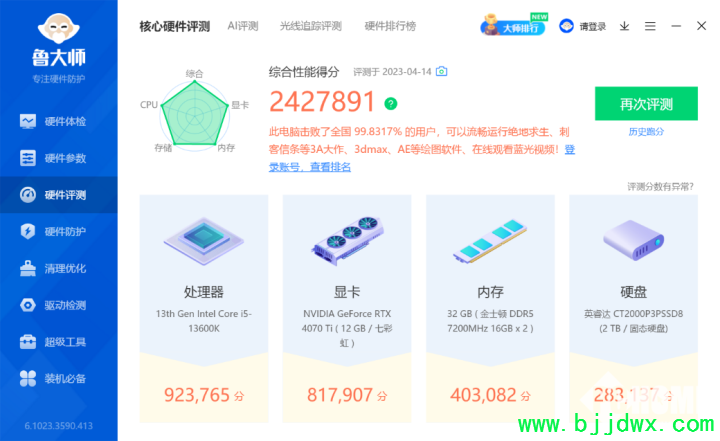The width and height of the screenshot is (720, 441).
Task: Click the 评测分数有异常? link
Action: (x=660, y=187)
